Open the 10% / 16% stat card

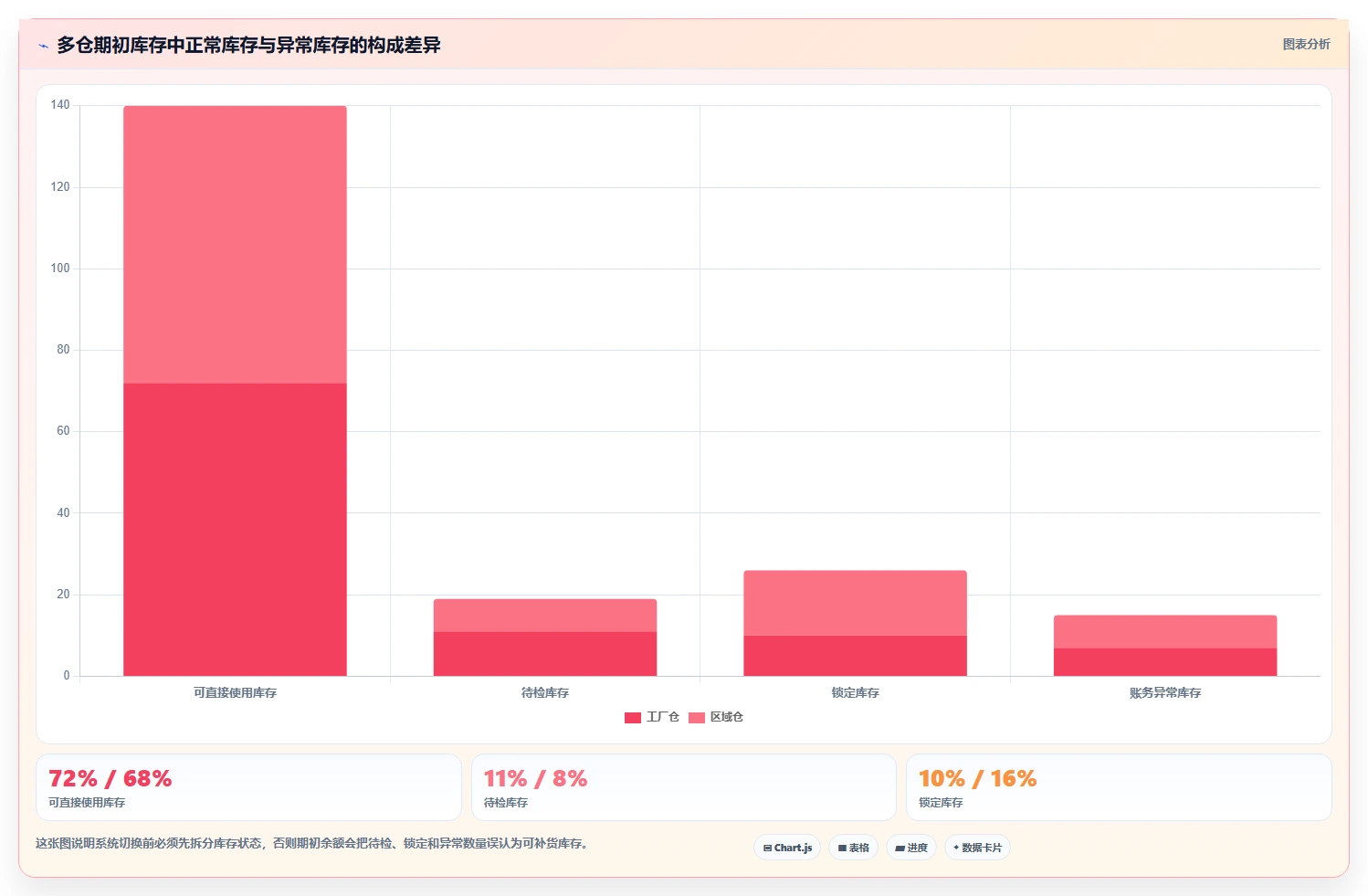point(1119,787)
